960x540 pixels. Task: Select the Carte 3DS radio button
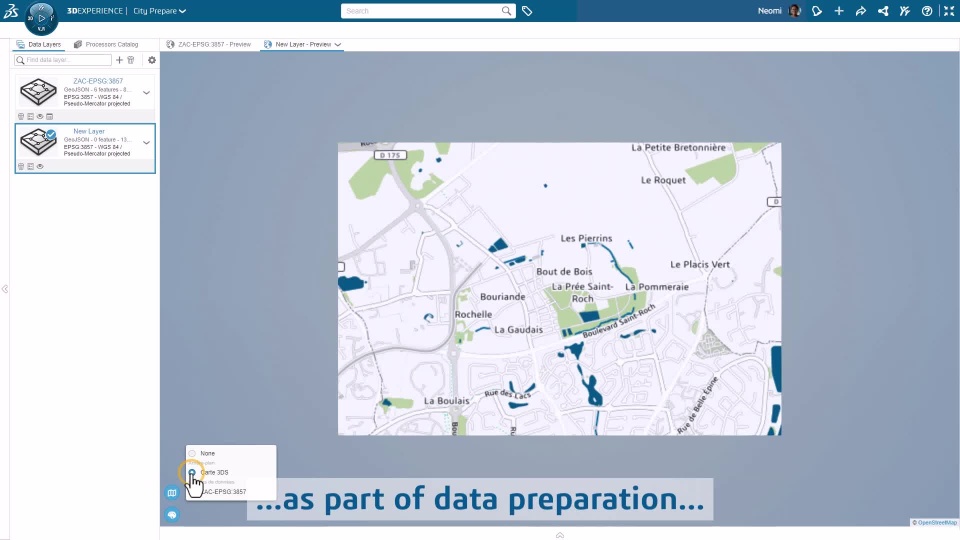[192, 473]
